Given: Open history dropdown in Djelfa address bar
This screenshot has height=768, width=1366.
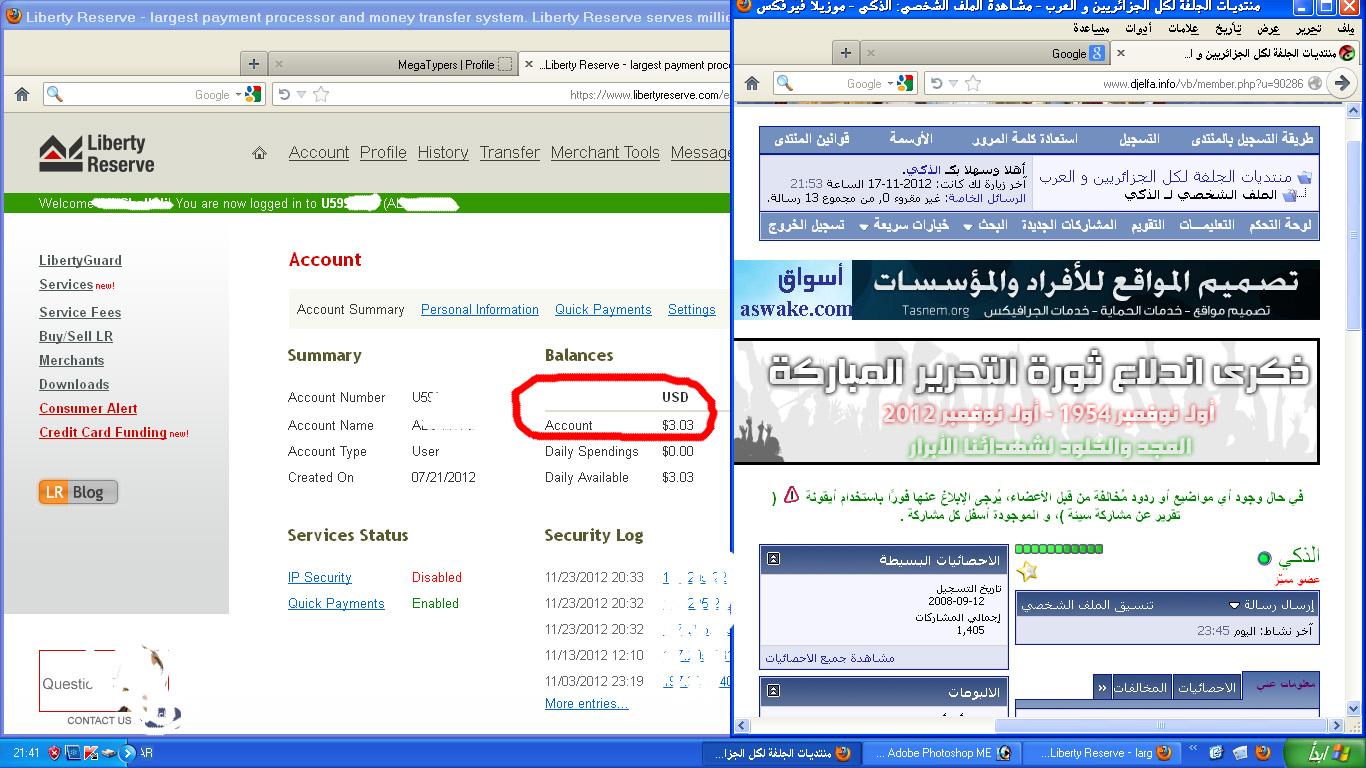Looking at the screenshot, I should [953, 84].
